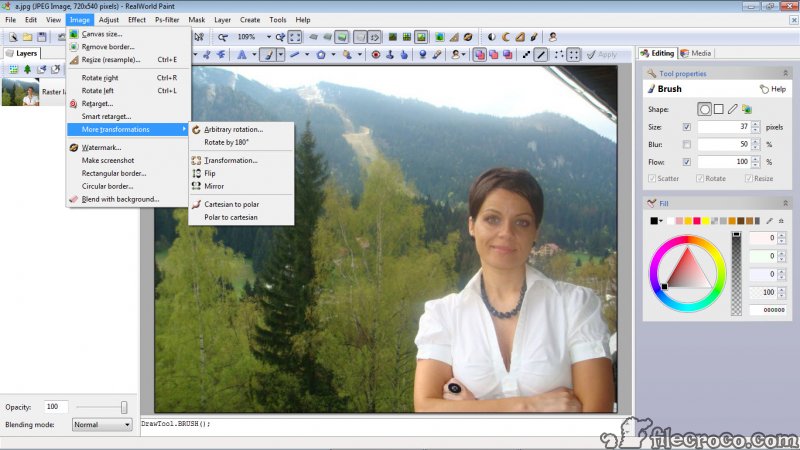This screenshot has width=800, height=450.
Task: Click the New document toolbar icon
Action: (13, 37)
